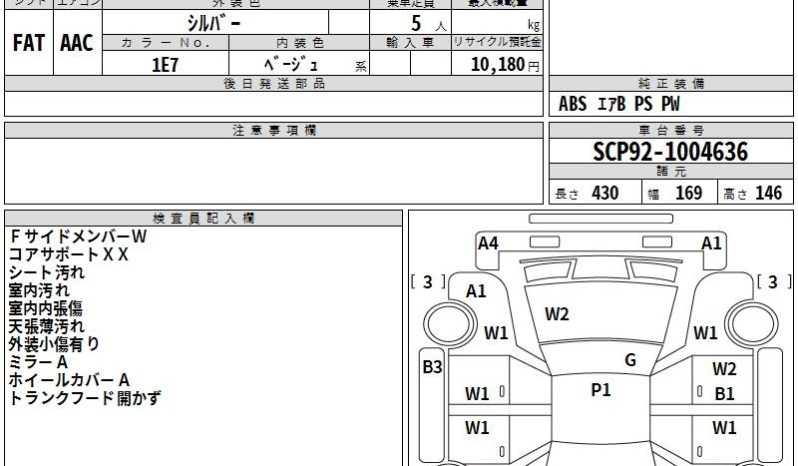Select the AAC air conditioner cell

(76, 45)
